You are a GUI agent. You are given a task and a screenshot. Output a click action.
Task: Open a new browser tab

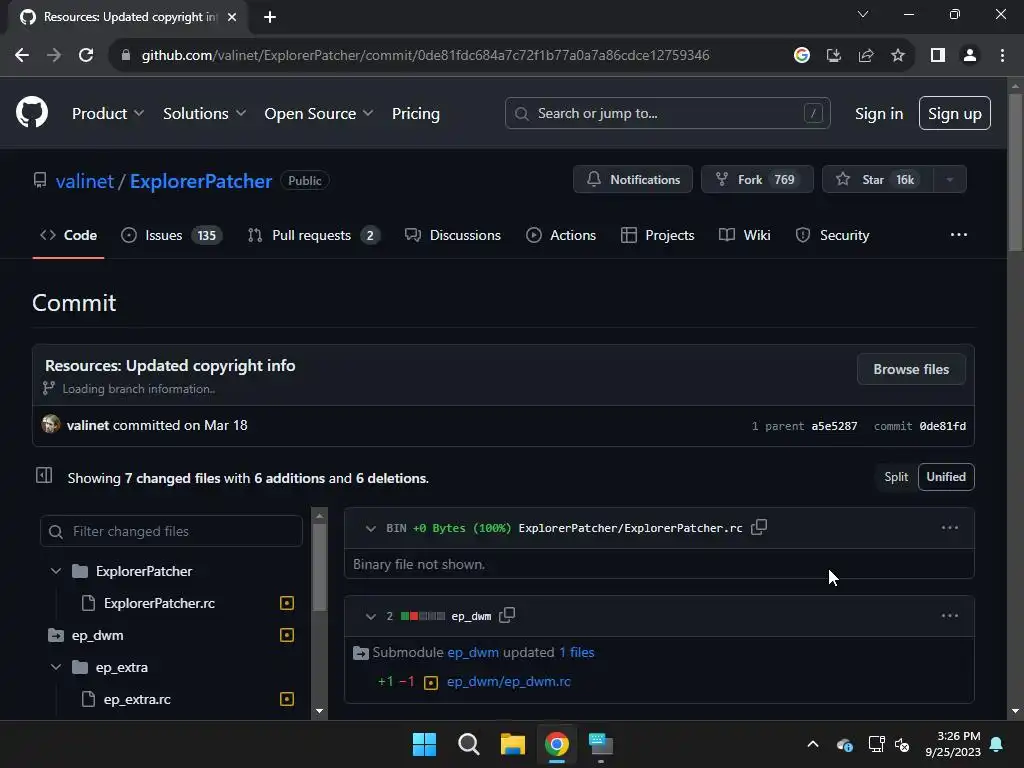[270, 17]
